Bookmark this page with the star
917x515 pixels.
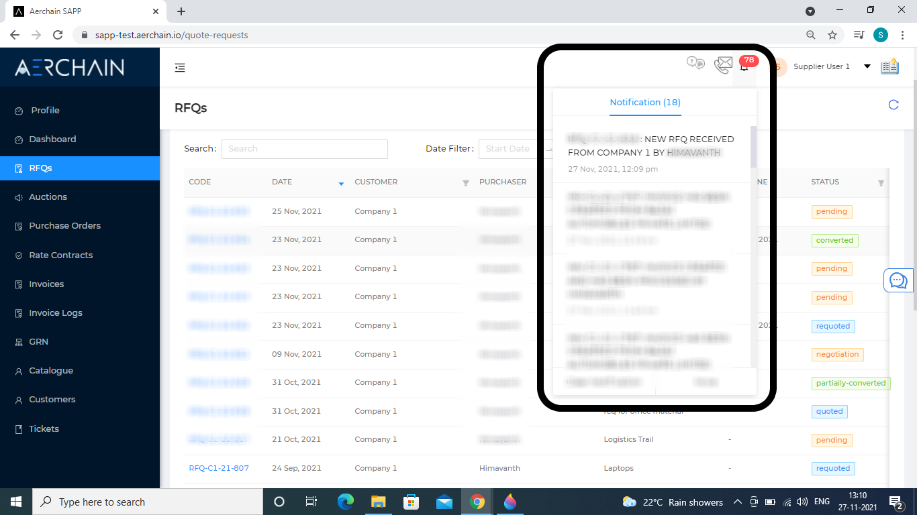832,35
